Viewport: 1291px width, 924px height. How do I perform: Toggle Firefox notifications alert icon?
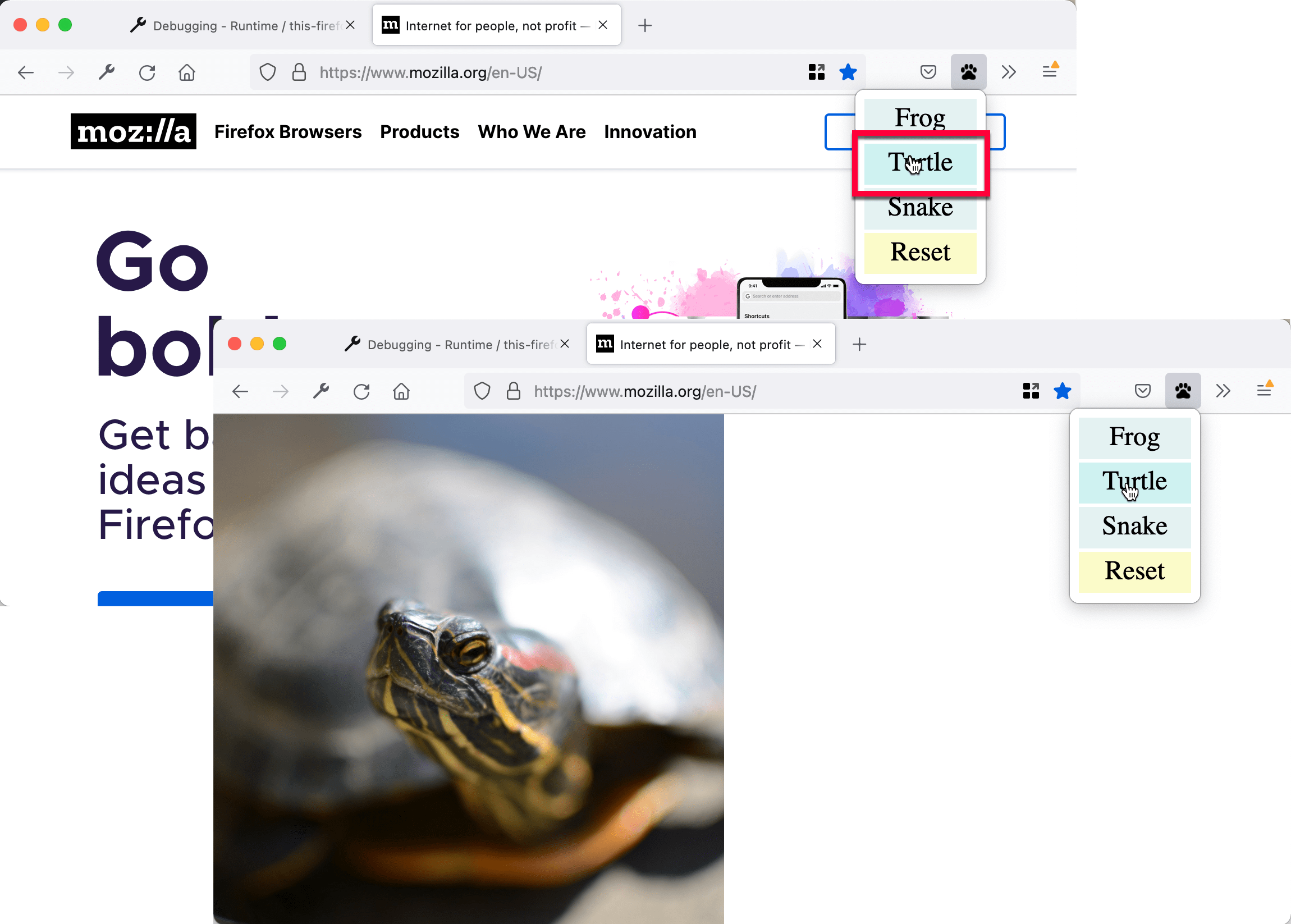click(1050, 71)
